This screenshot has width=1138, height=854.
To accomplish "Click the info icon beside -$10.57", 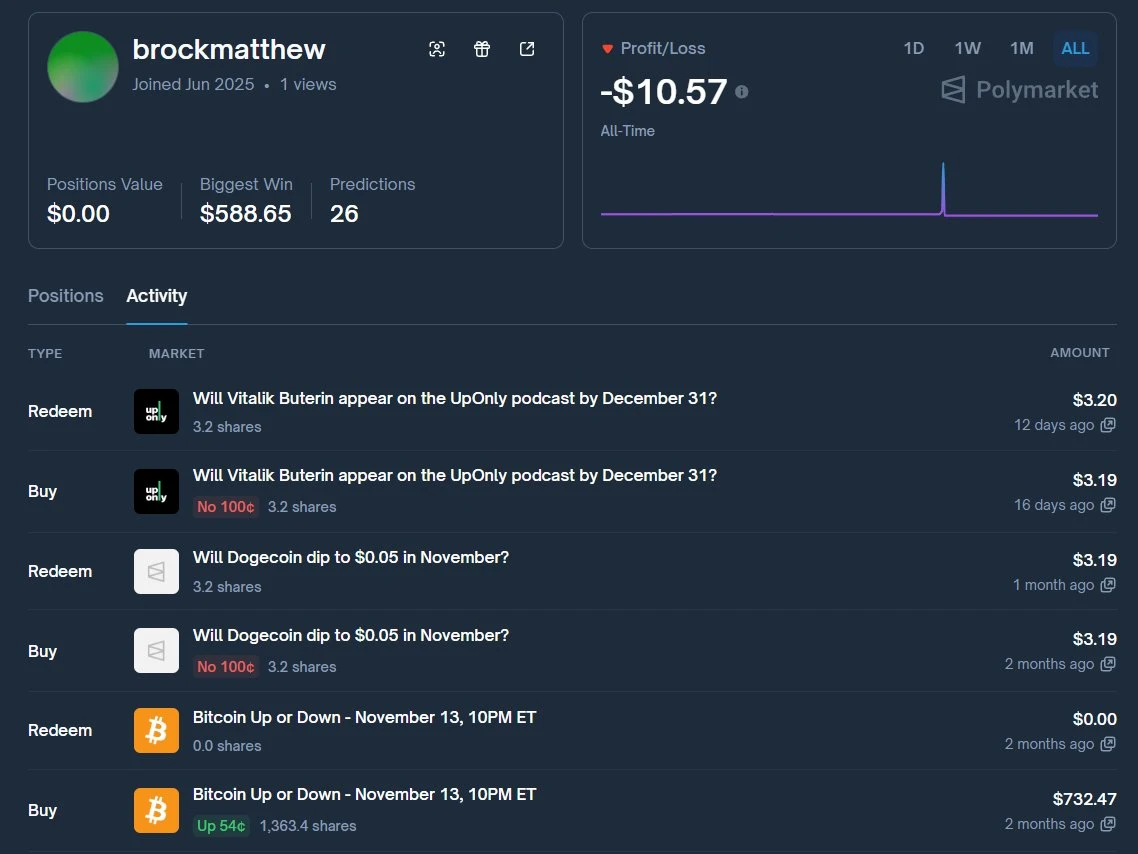I will click(x=743, y=90).
